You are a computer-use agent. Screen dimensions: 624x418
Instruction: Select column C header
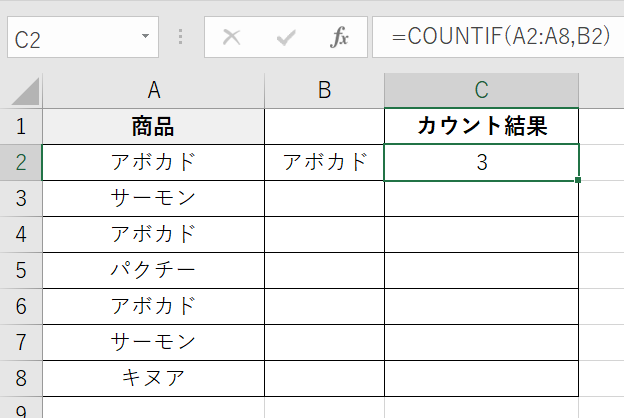[x=481, y=91]
